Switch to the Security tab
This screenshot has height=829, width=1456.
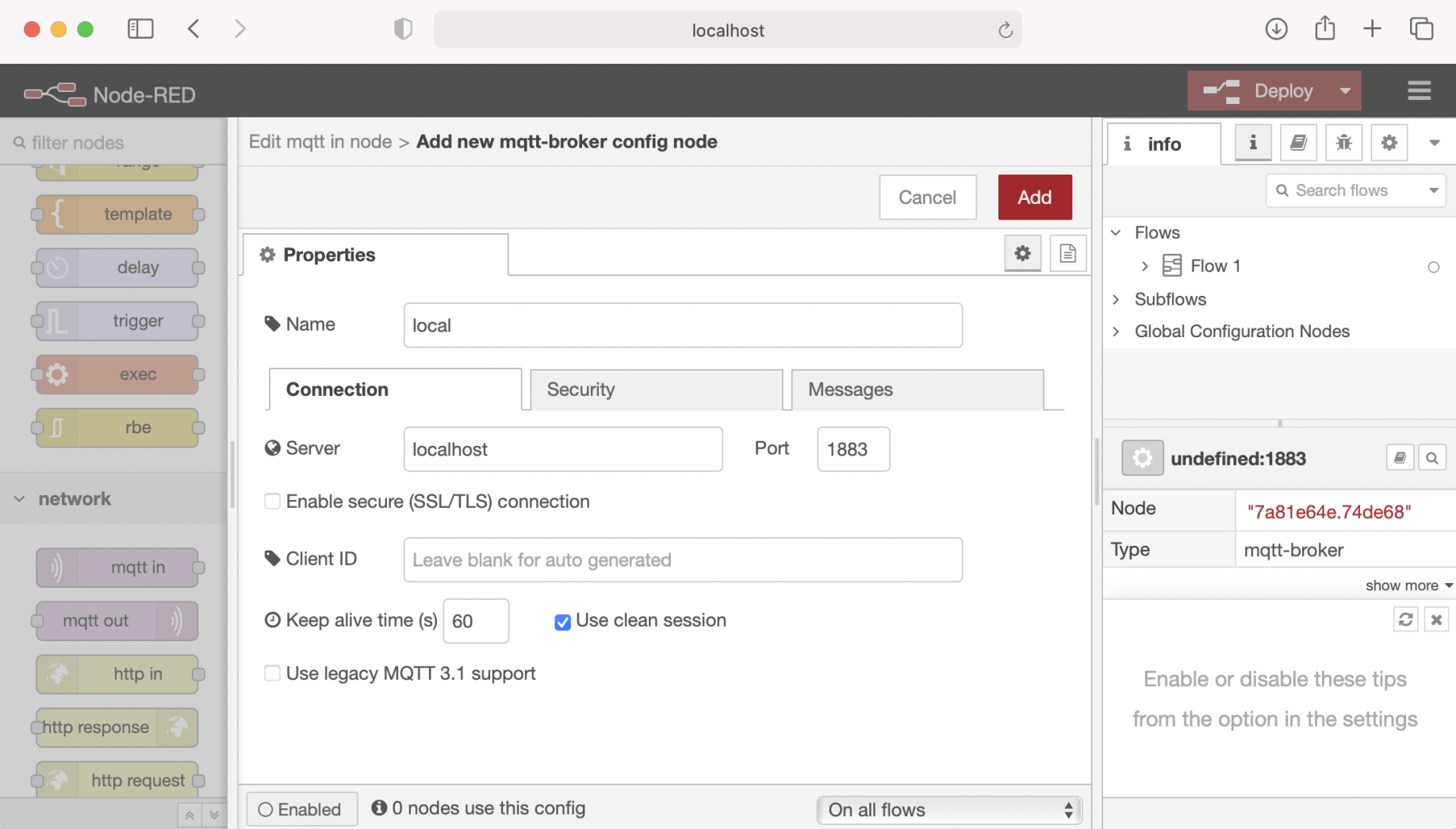click(x=656, y=390)
